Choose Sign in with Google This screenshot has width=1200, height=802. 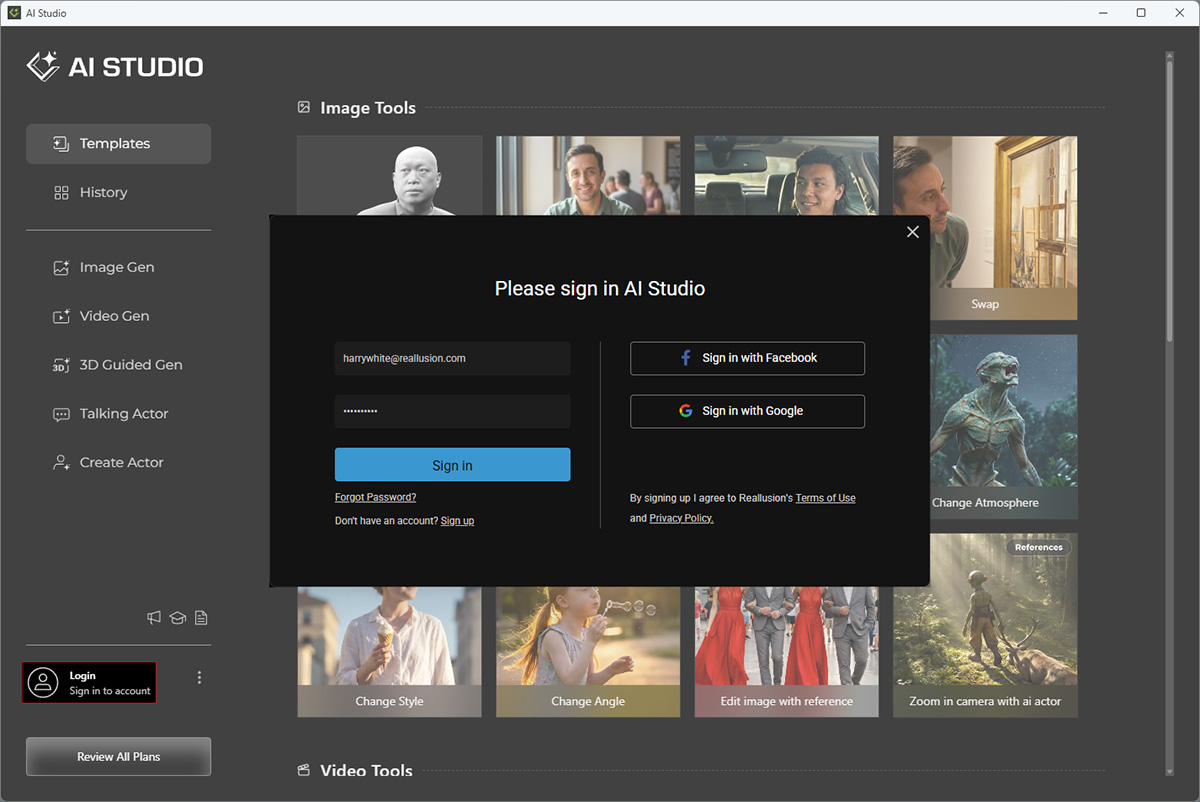pos(747,411)
